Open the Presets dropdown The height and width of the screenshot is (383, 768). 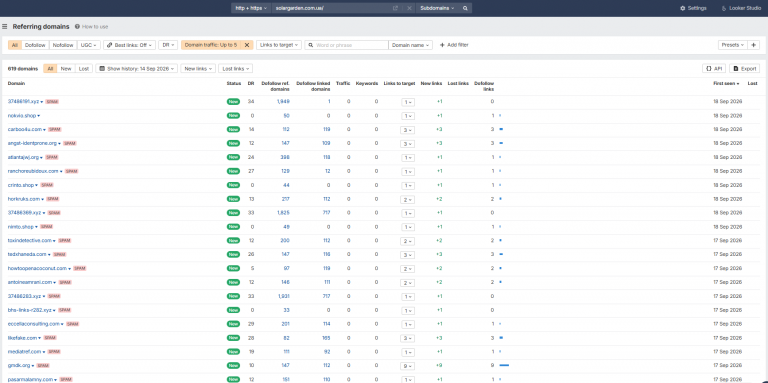coord(732,45)
